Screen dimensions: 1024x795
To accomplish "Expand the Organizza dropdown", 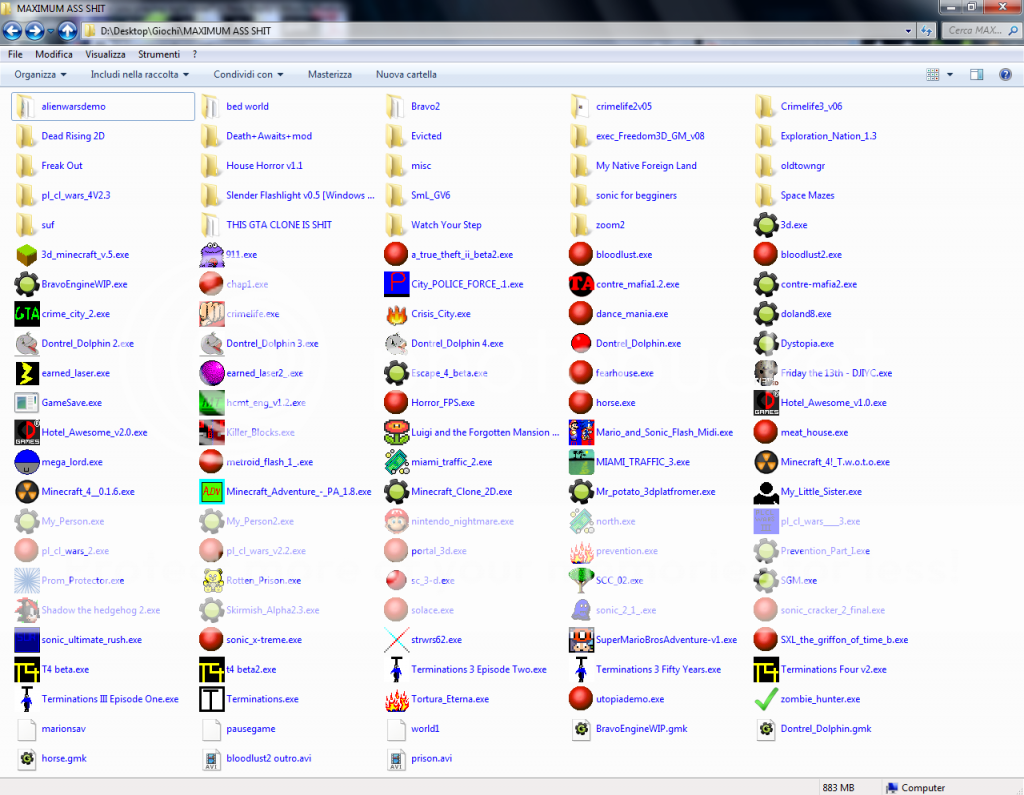I will click(41, 75).
